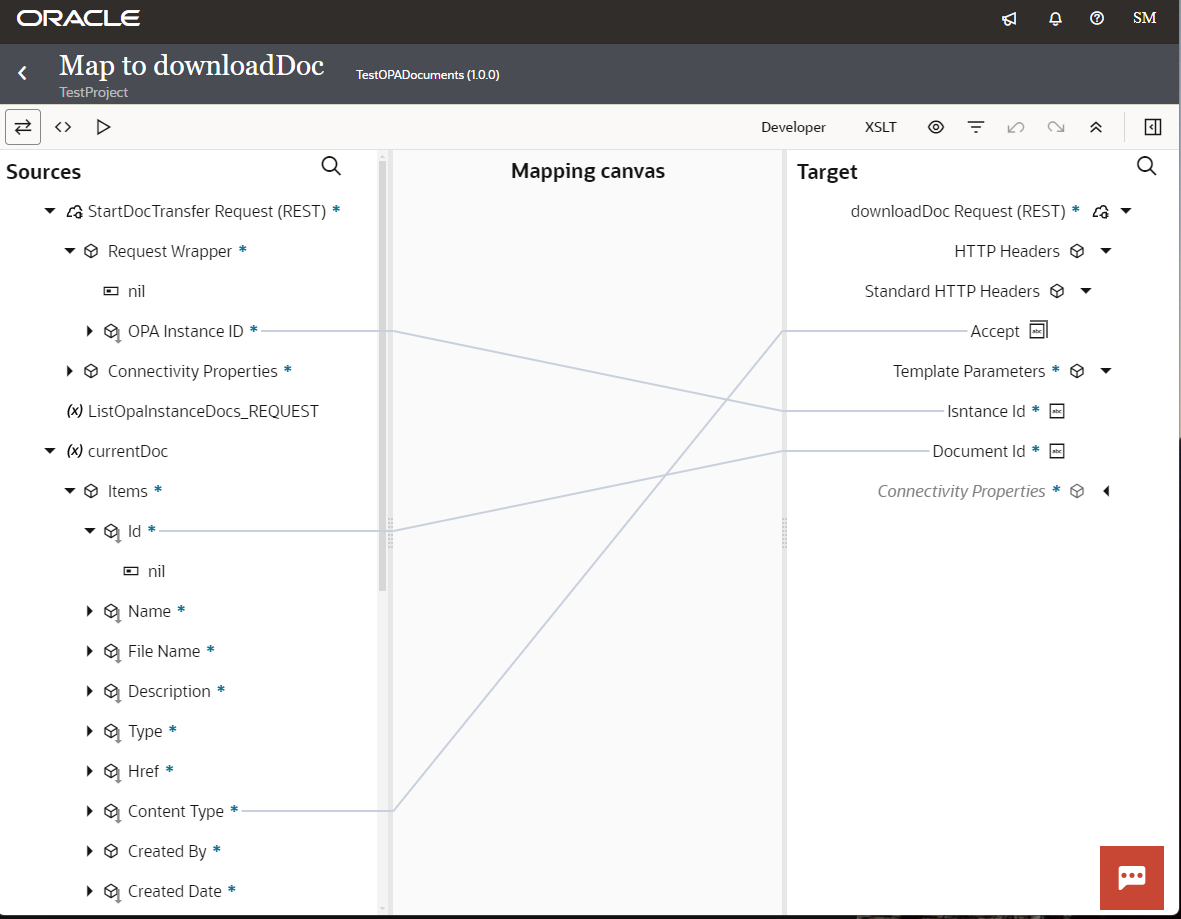Go back using the back arrow
This screenshot has width=1181, height=919.
(21, 73)
